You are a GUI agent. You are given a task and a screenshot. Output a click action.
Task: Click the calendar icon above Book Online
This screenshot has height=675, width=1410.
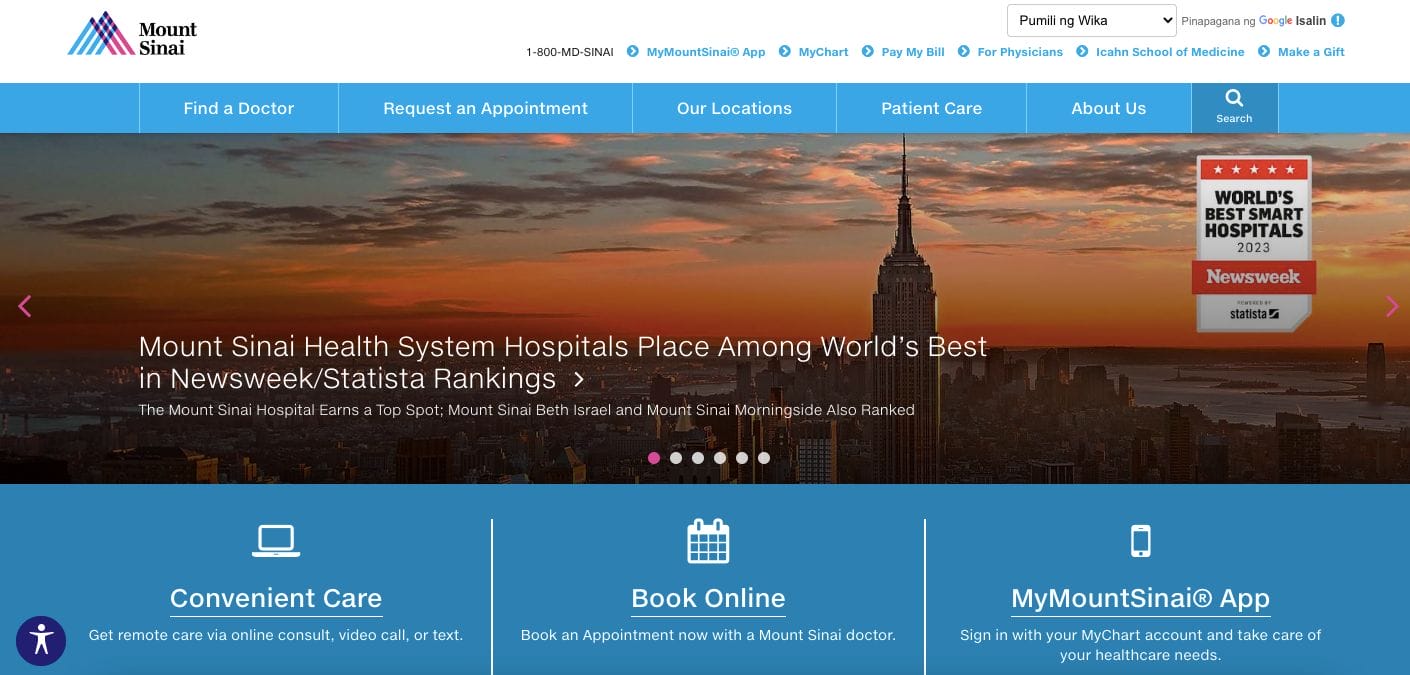pos(708,541)
